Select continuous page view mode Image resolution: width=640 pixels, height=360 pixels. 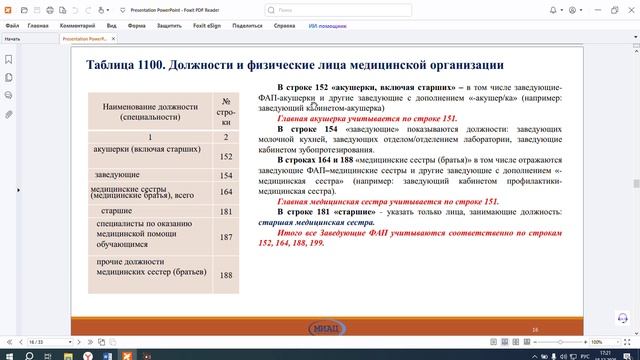[x=505, y=342]
